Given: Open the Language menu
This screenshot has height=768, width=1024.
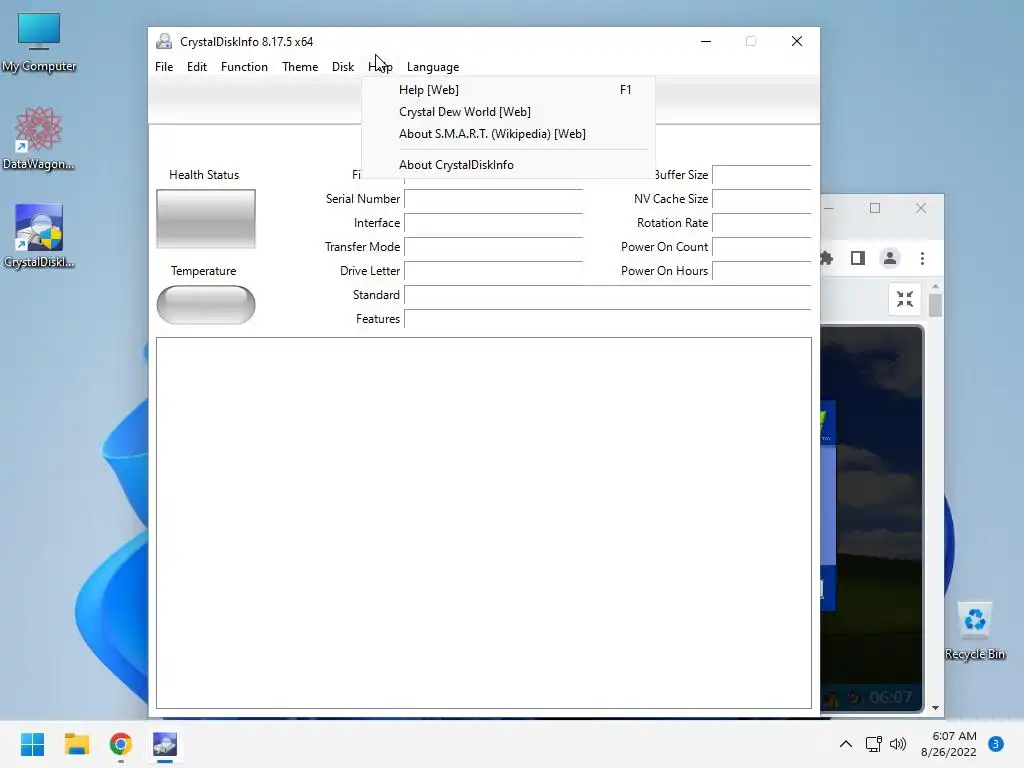Looking at the screenshot, I should [433, 67].
